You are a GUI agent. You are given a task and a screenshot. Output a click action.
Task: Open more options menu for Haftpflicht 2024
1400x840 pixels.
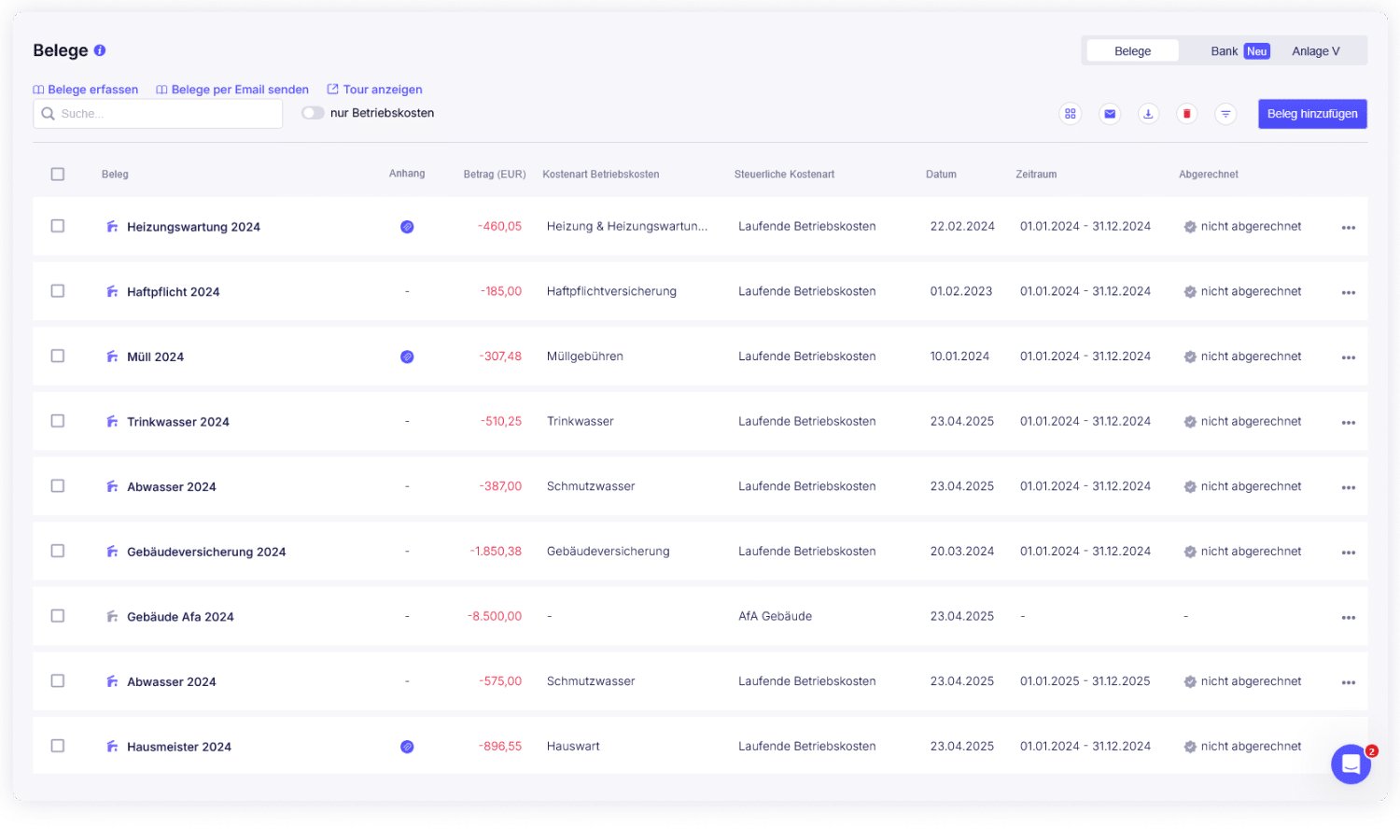[x=1349, y=293]
